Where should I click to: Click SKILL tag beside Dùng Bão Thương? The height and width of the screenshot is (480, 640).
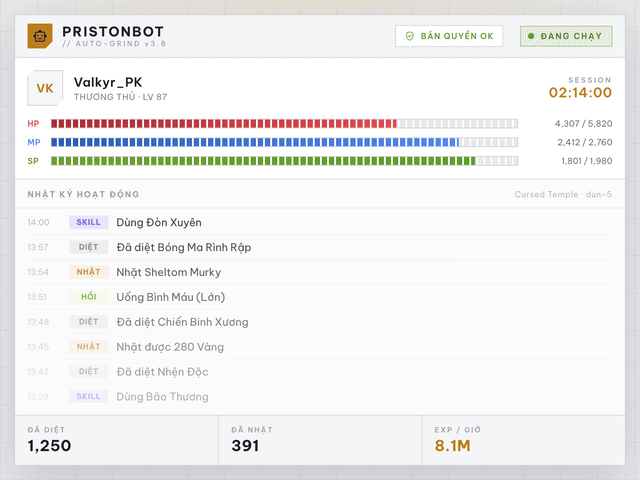(89, 396)
